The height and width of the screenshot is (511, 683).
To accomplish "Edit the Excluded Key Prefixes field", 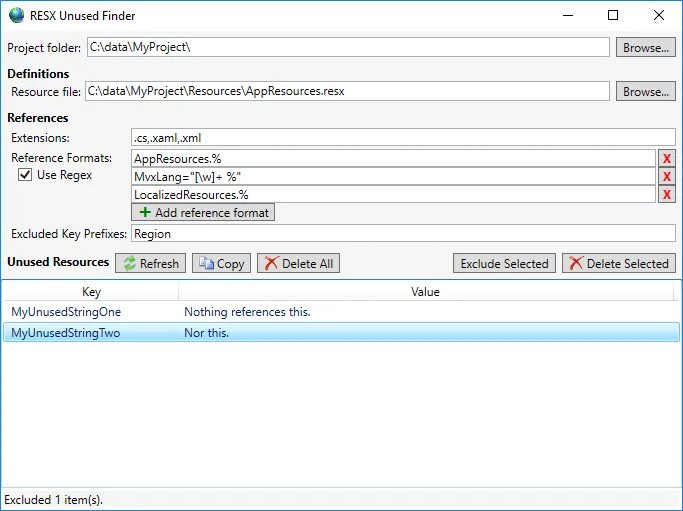I will click(x=403, y=234).
